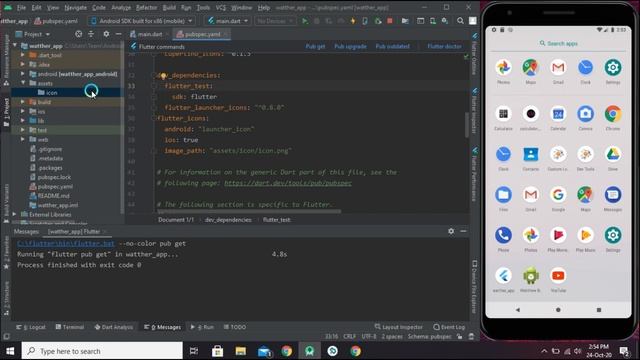640x360 pixels.
Task: Expand the android folder in tree
Action: coord(23,74)
